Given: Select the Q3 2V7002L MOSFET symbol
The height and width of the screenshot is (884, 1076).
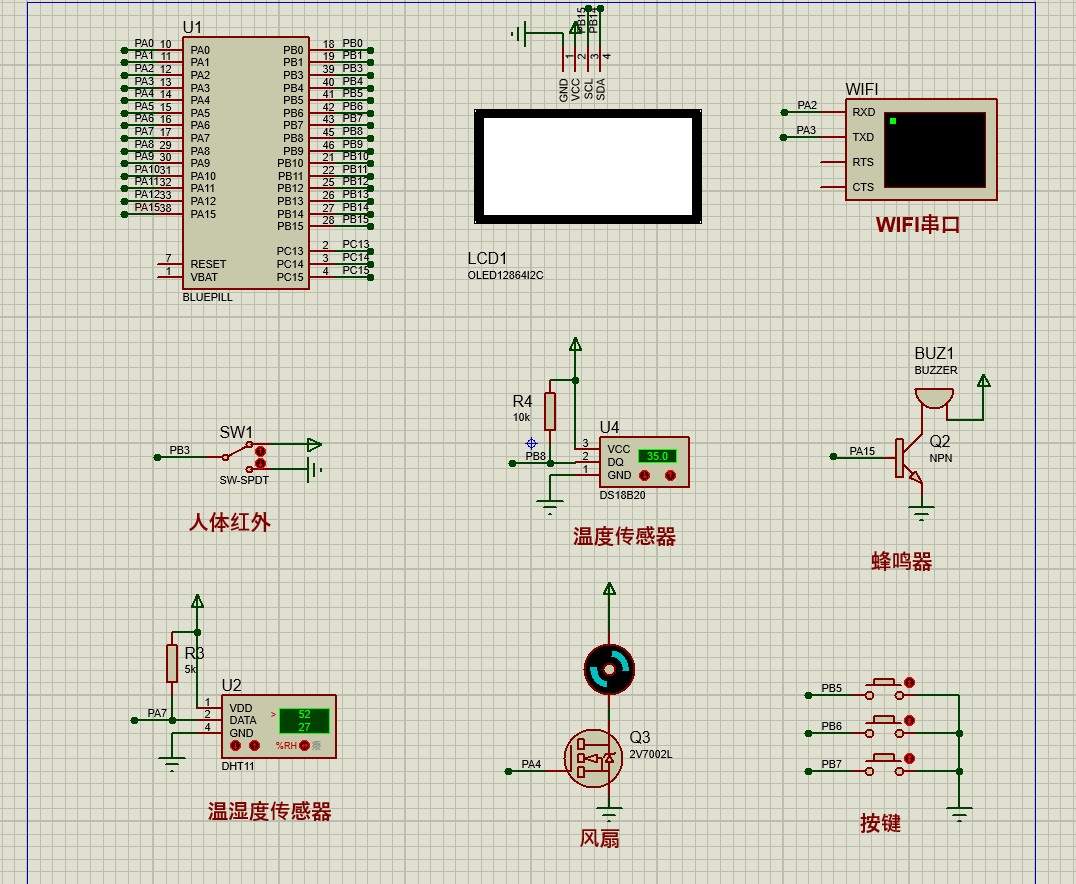Looking at the screenshot, I should 594,758.
